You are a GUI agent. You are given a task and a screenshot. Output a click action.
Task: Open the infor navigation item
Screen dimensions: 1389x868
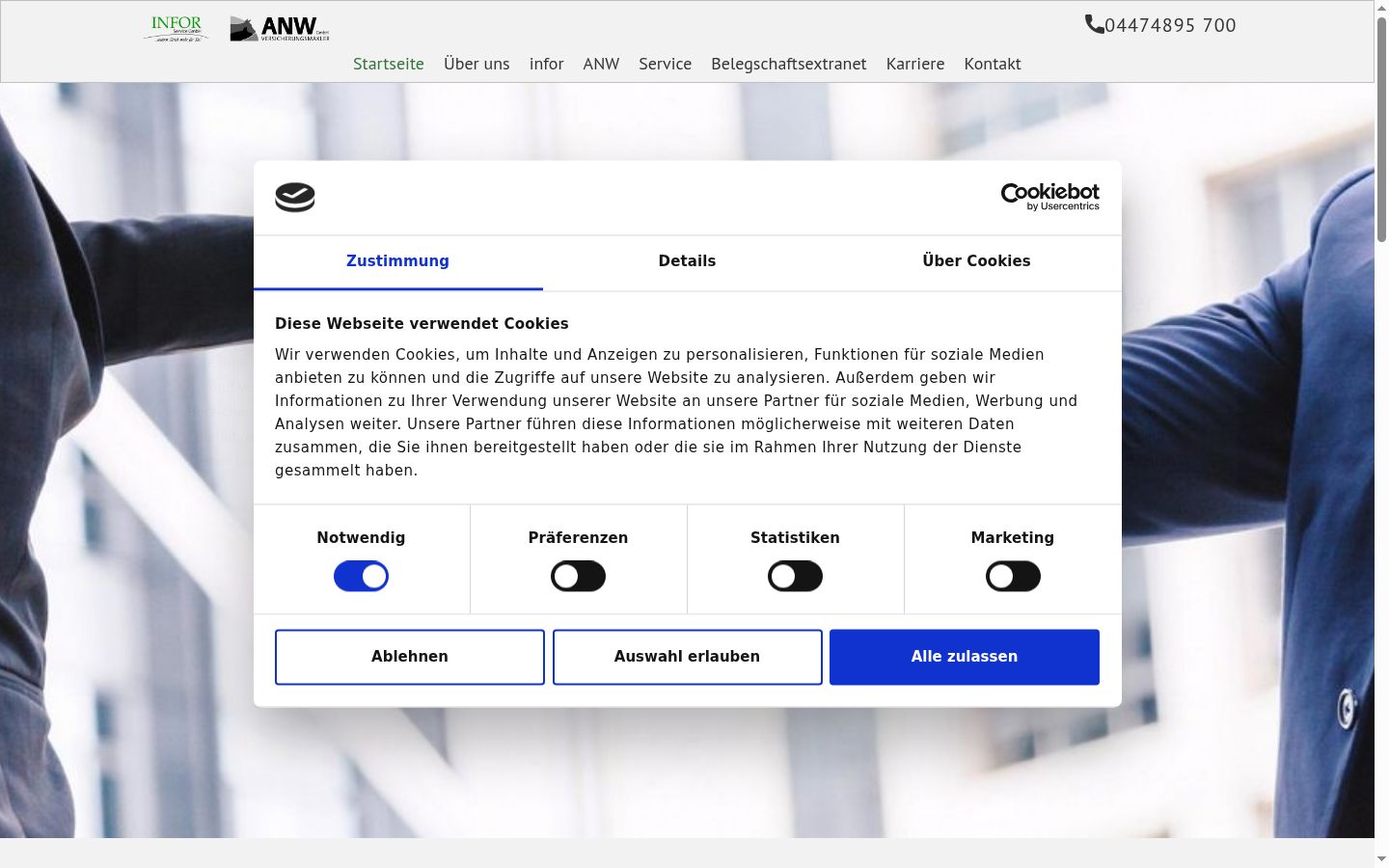546,64
